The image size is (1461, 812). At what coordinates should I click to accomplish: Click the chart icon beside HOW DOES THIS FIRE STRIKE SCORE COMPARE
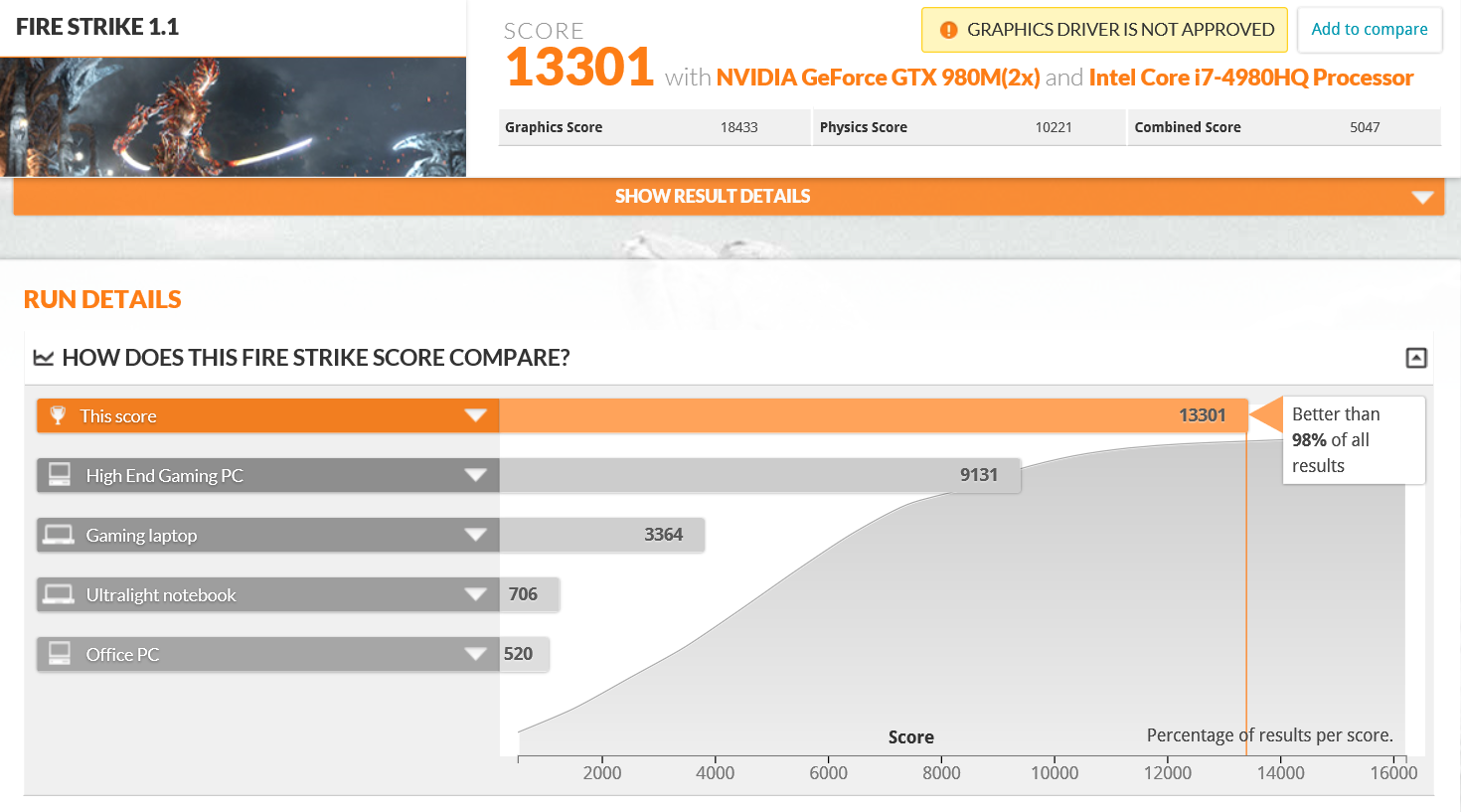(43, 358)
